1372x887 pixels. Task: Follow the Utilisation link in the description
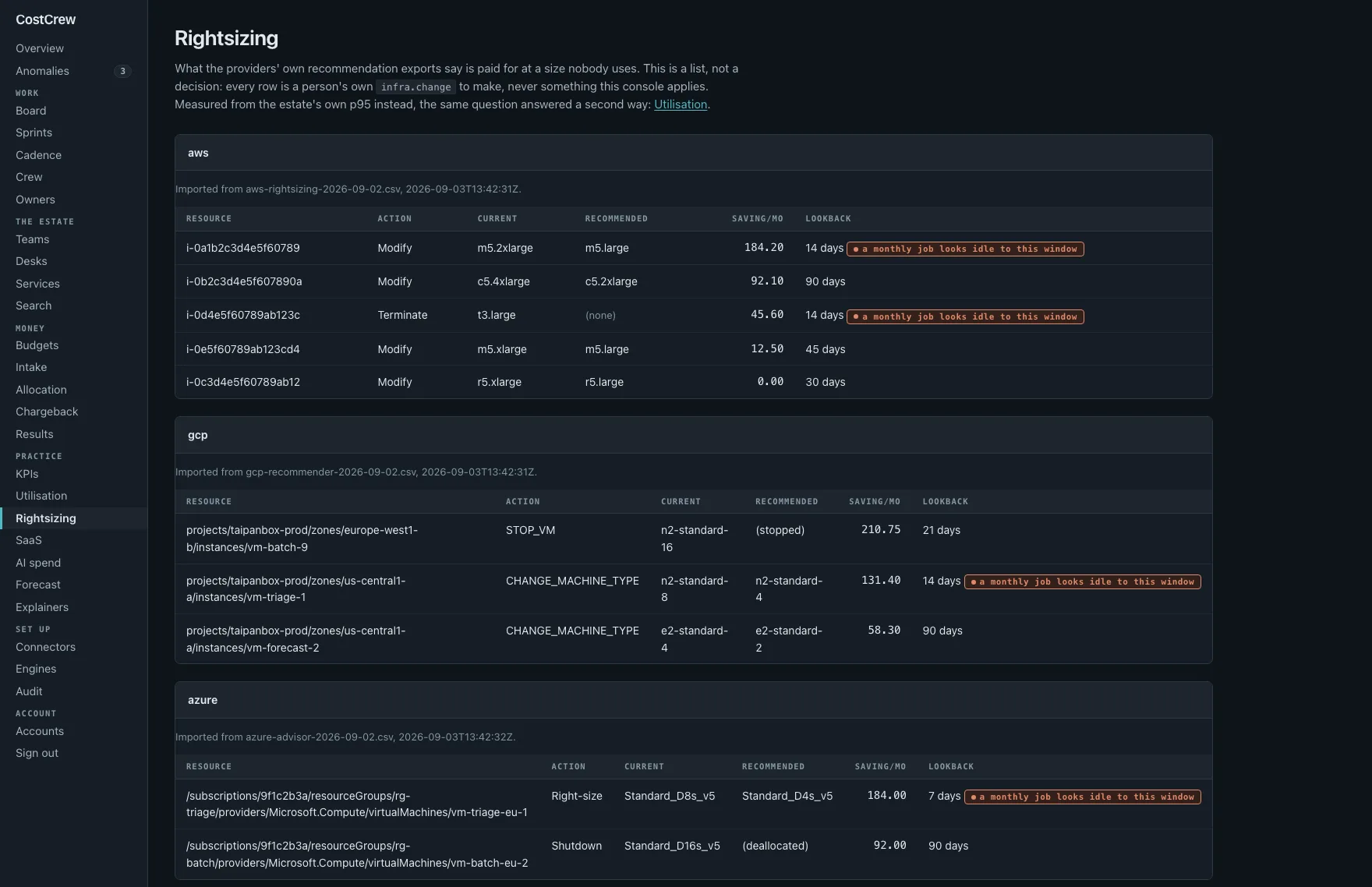(x=681, y=104)
